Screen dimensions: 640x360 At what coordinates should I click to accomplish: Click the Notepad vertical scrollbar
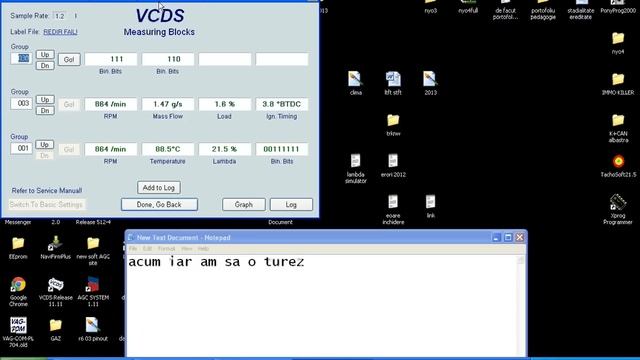(521, 306)
